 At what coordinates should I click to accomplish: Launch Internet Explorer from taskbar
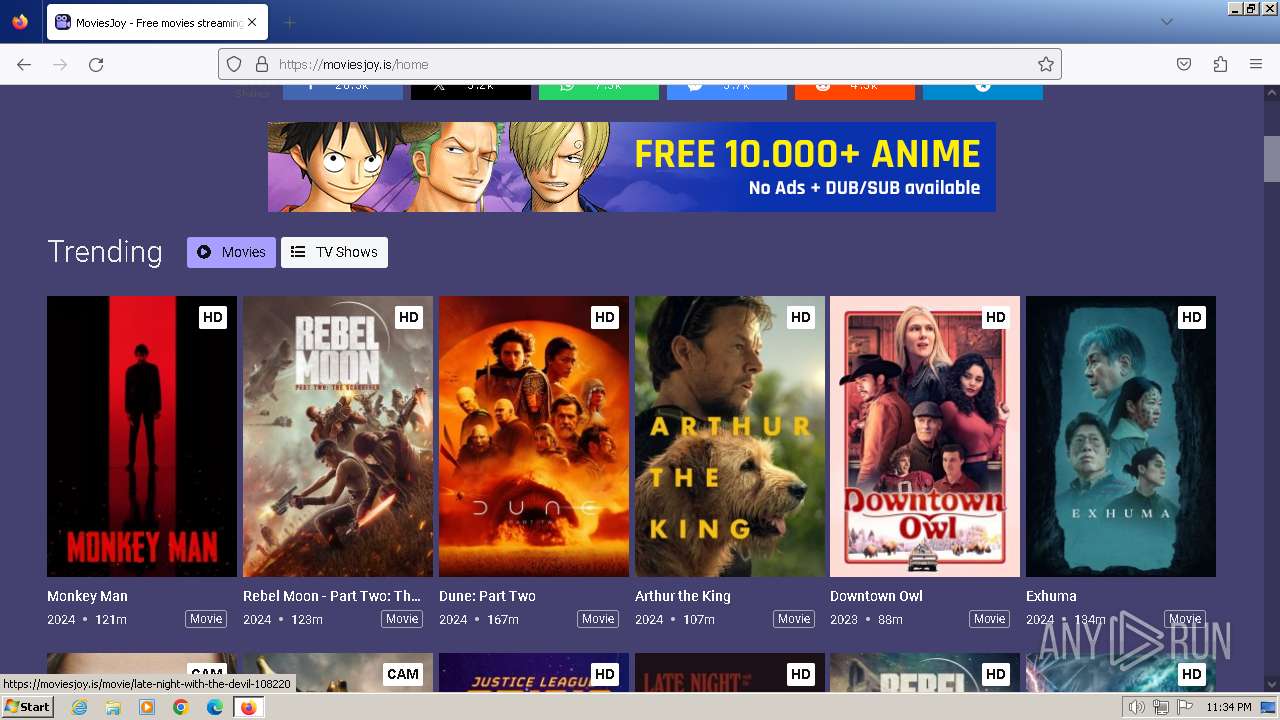(80, 707)
